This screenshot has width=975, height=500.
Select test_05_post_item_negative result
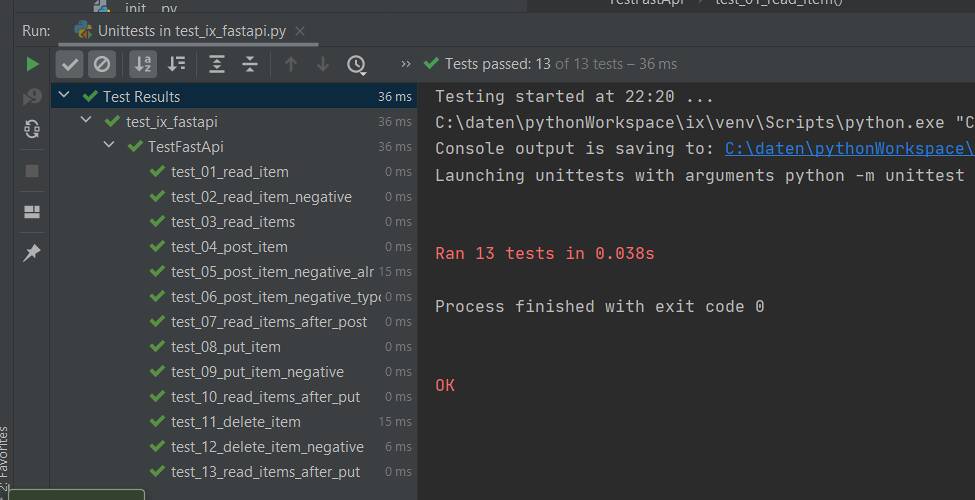[234, 272]
